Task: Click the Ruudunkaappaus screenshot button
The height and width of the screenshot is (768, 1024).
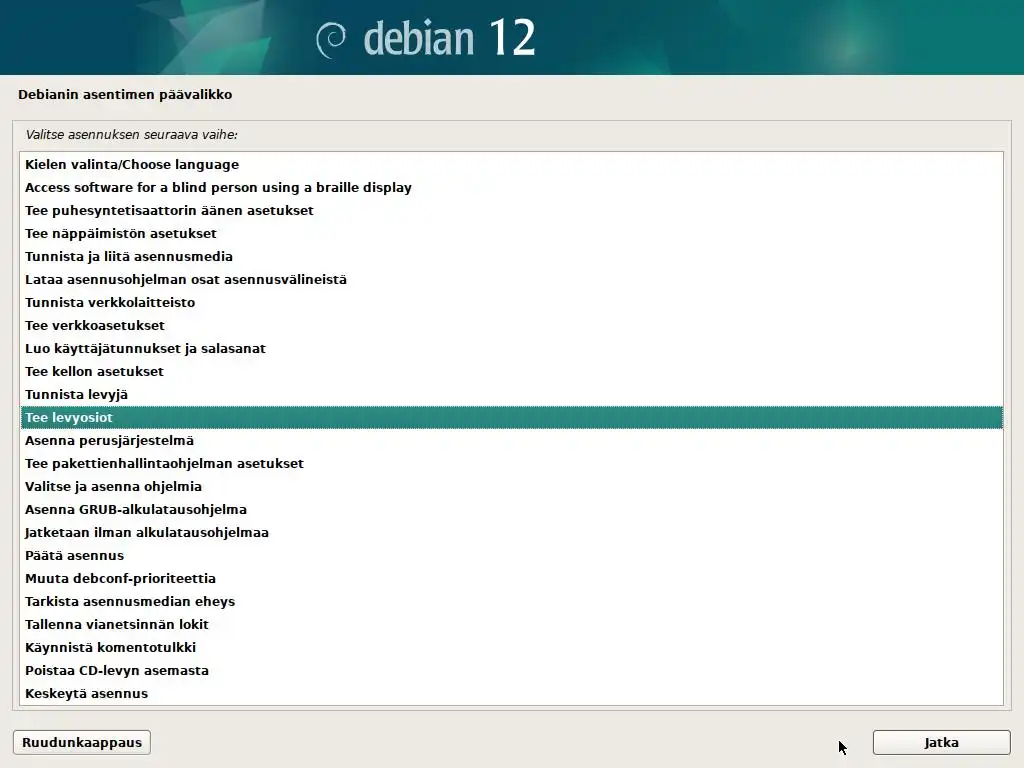Action: (82, 743)
